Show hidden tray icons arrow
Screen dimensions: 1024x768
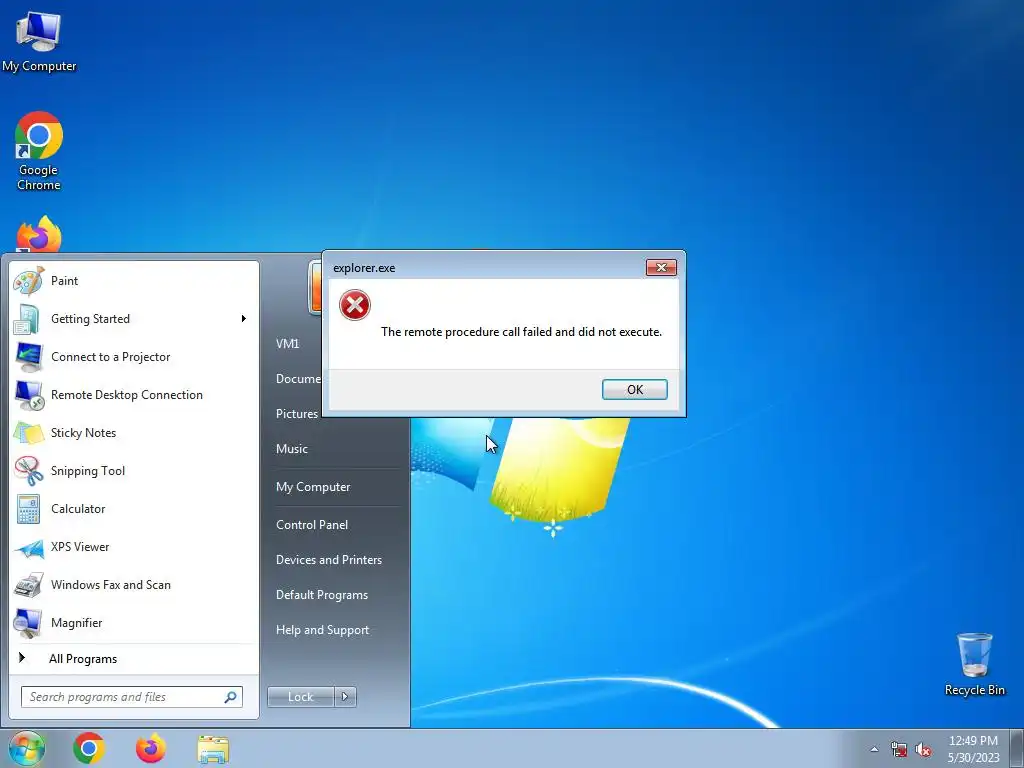[x=874, y=750]
